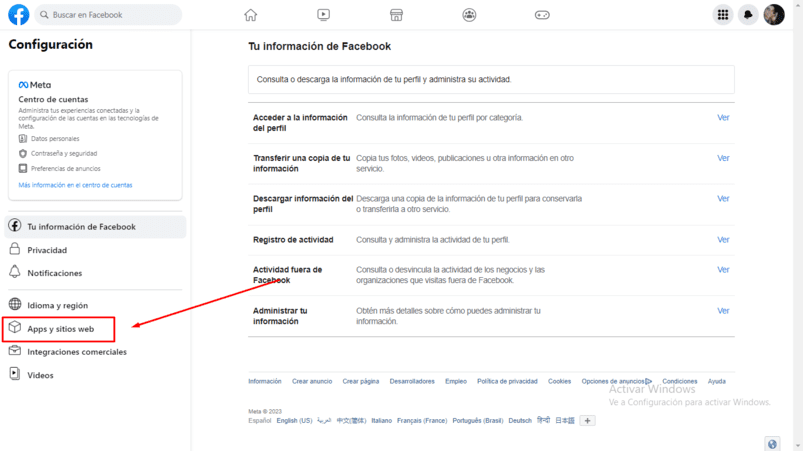803x451 pixels.
Task: Expand Opciones de anuncios in footer
Action: click(x=616, y=381)
